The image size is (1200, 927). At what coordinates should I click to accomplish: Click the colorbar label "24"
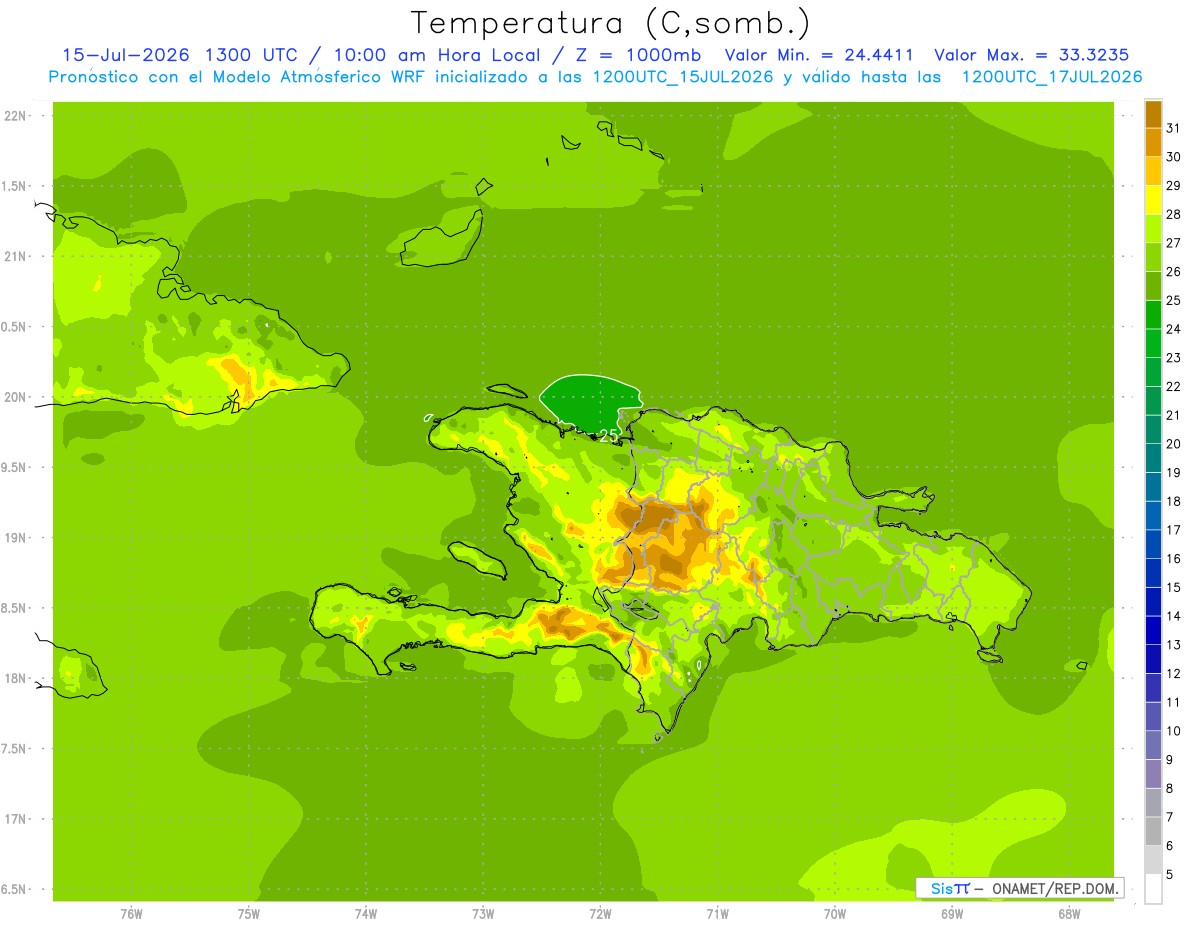coord(1174,328)
